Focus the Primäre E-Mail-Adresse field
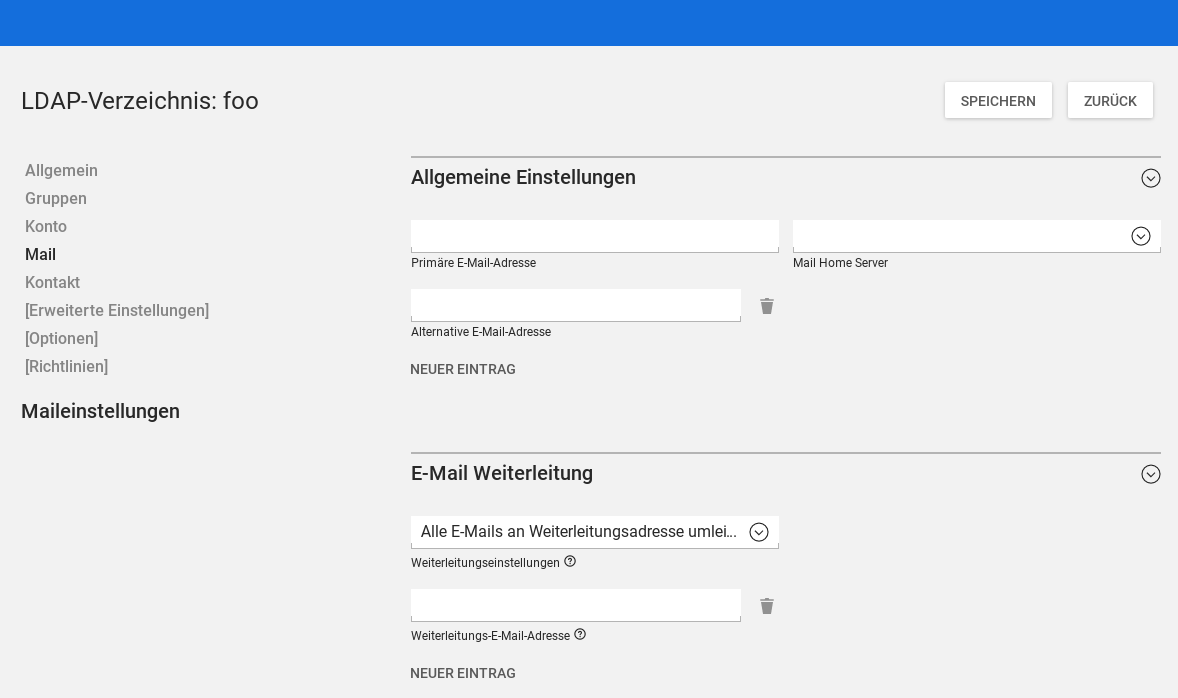Screen dimensions: 1178x698 pos(594,236)
